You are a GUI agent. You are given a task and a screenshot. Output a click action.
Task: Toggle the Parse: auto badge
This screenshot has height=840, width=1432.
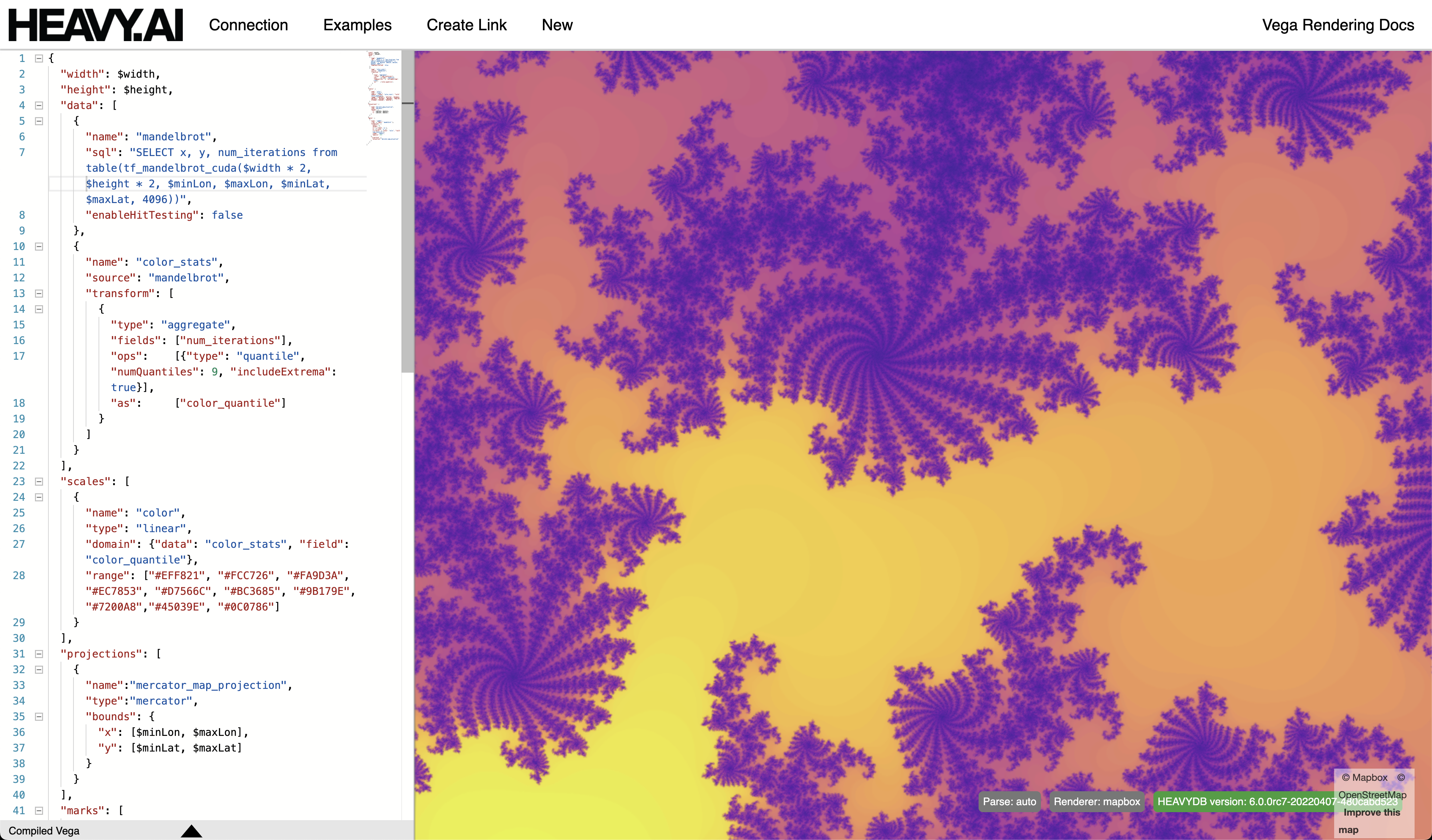point(1009,801)
